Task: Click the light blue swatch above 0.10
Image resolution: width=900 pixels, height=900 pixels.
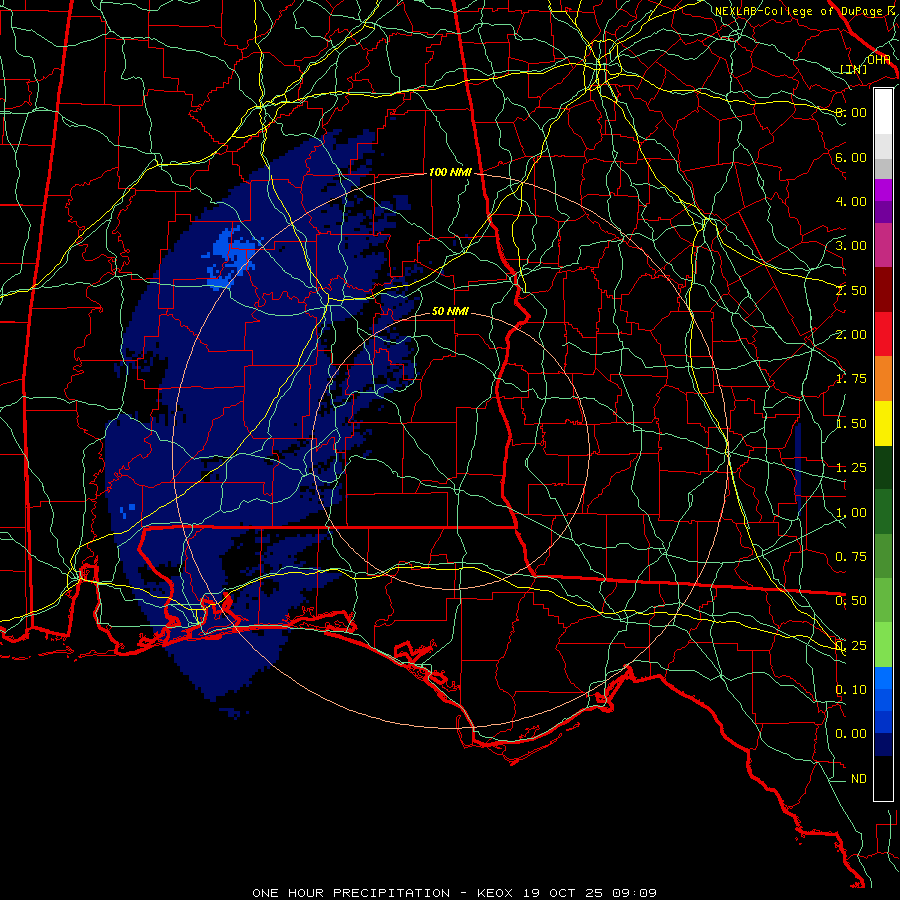Action: point(883,678)
